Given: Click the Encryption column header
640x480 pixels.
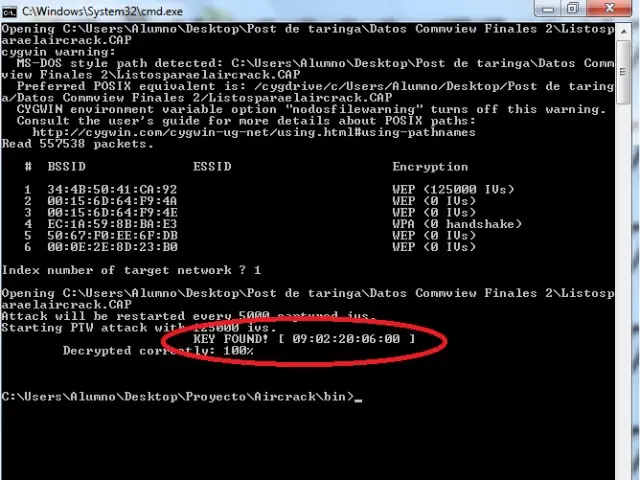Looking at the screenshot, I should click(430, 167).
